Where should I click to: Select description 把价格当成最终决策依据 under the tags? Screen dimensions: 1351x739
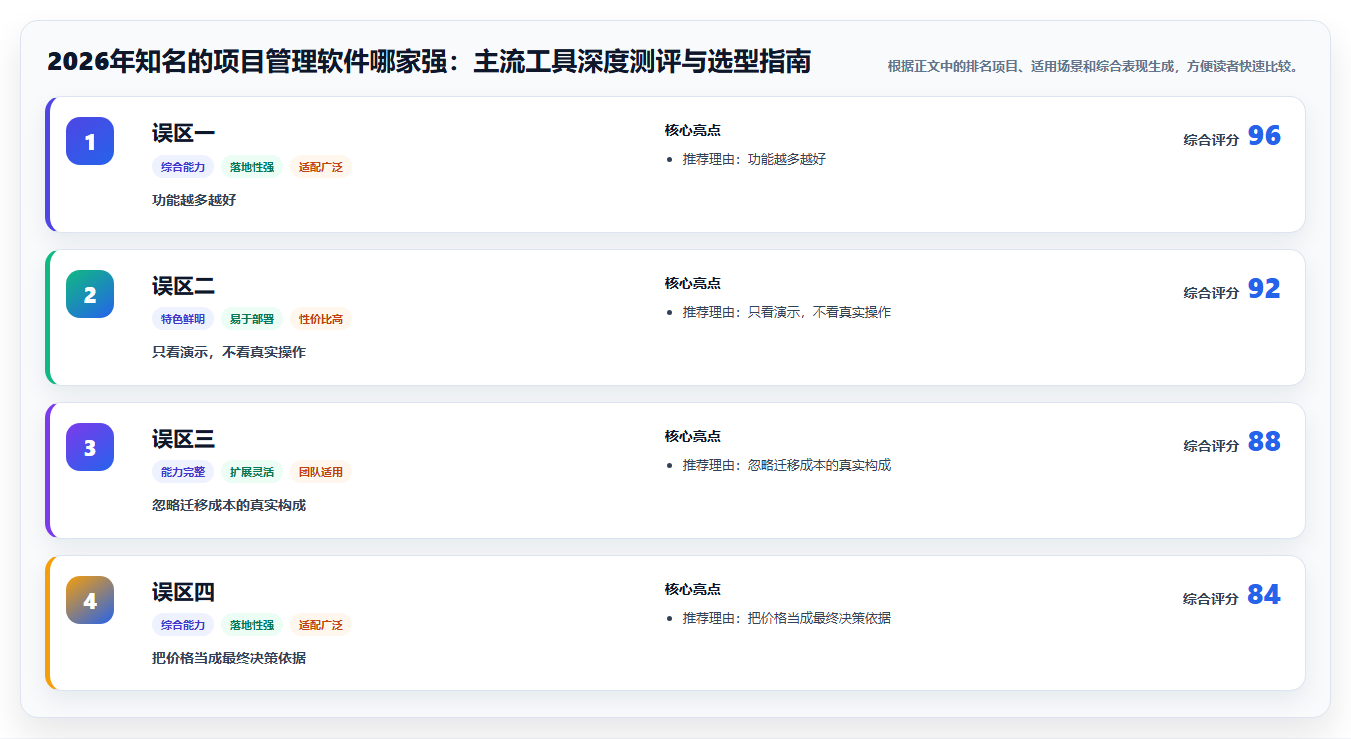pyautogui.click(x=229, y=659)
